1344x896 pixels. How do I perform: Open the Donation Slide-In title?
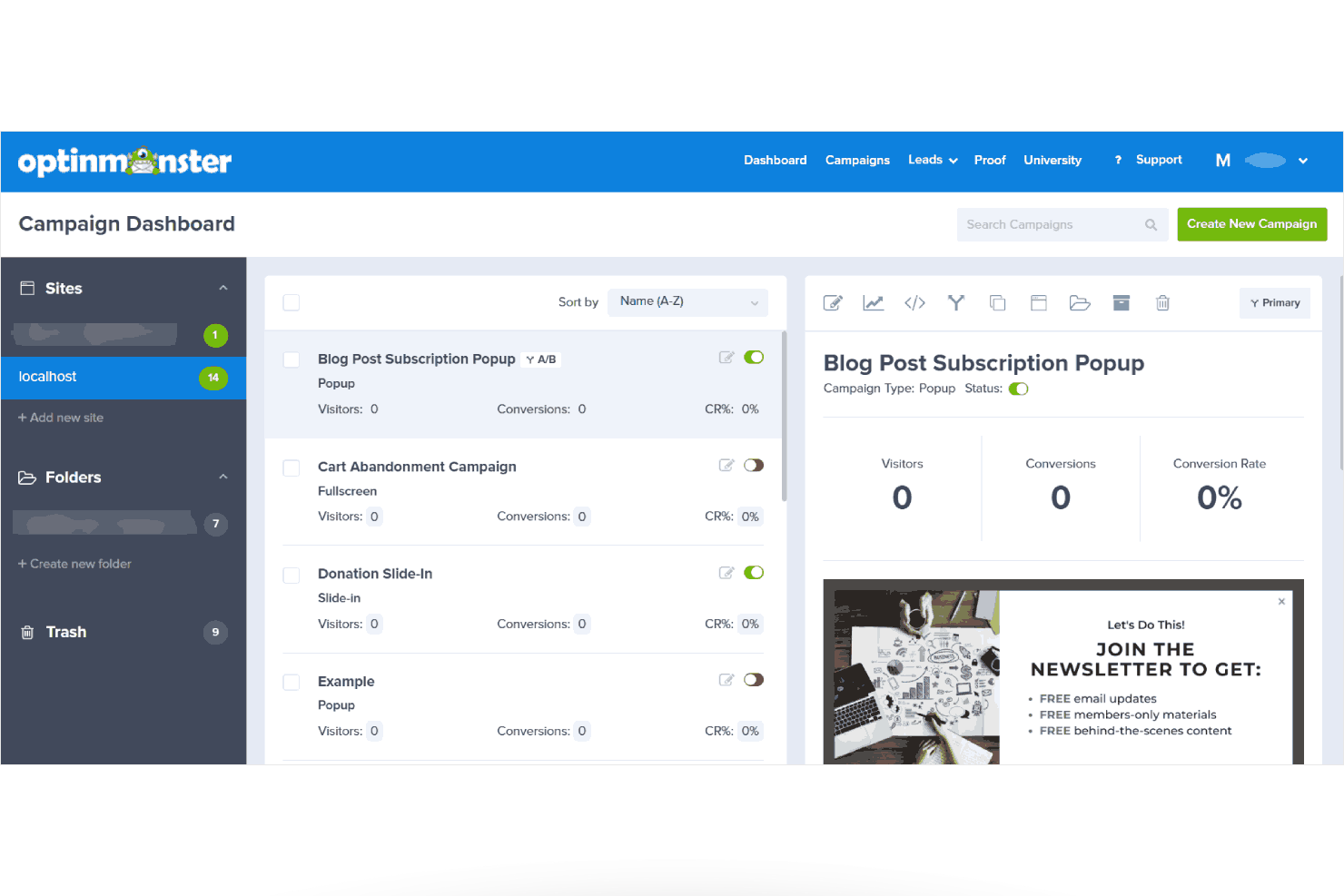375,574
